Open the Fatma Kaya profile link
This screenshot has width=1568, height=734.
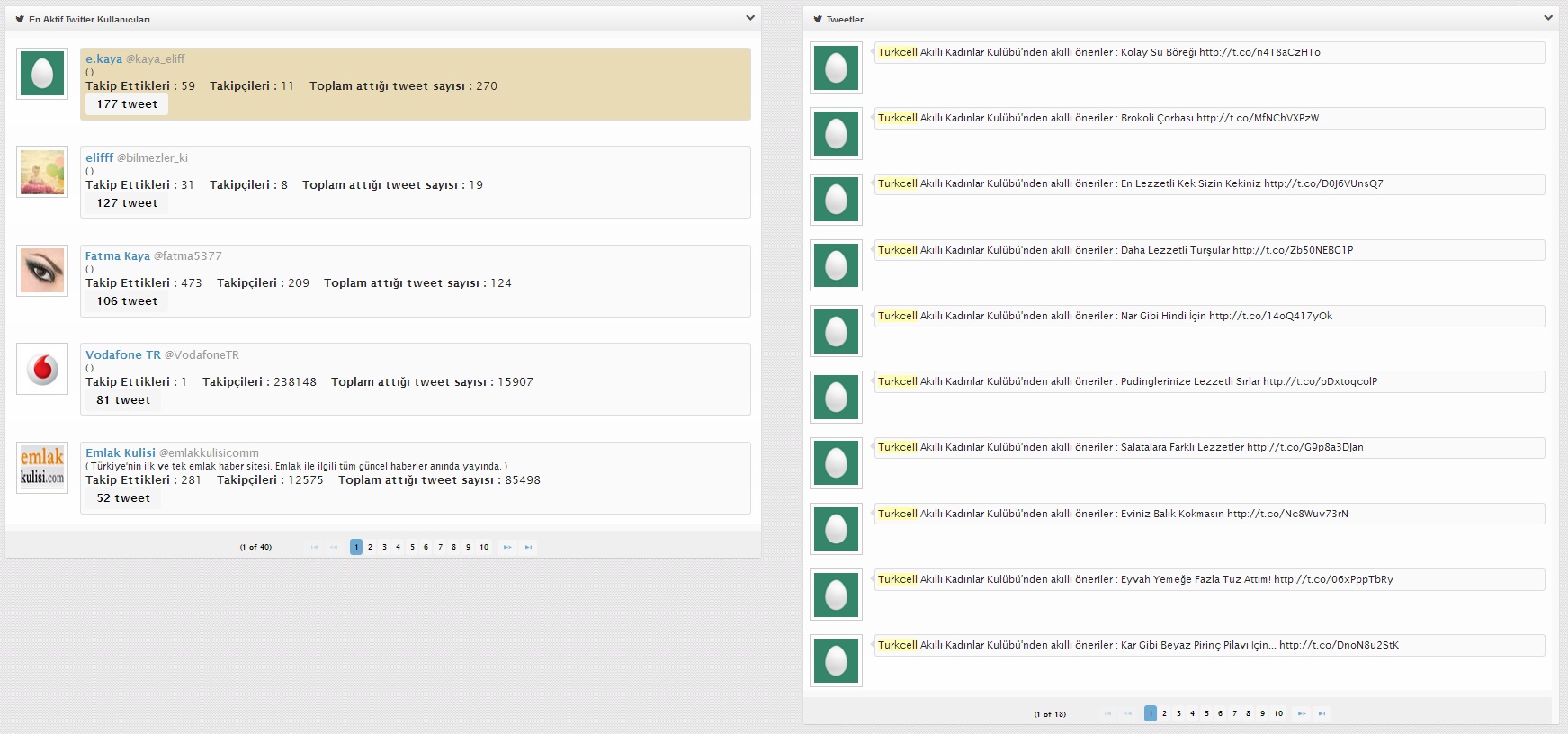[x=118, y=256]
